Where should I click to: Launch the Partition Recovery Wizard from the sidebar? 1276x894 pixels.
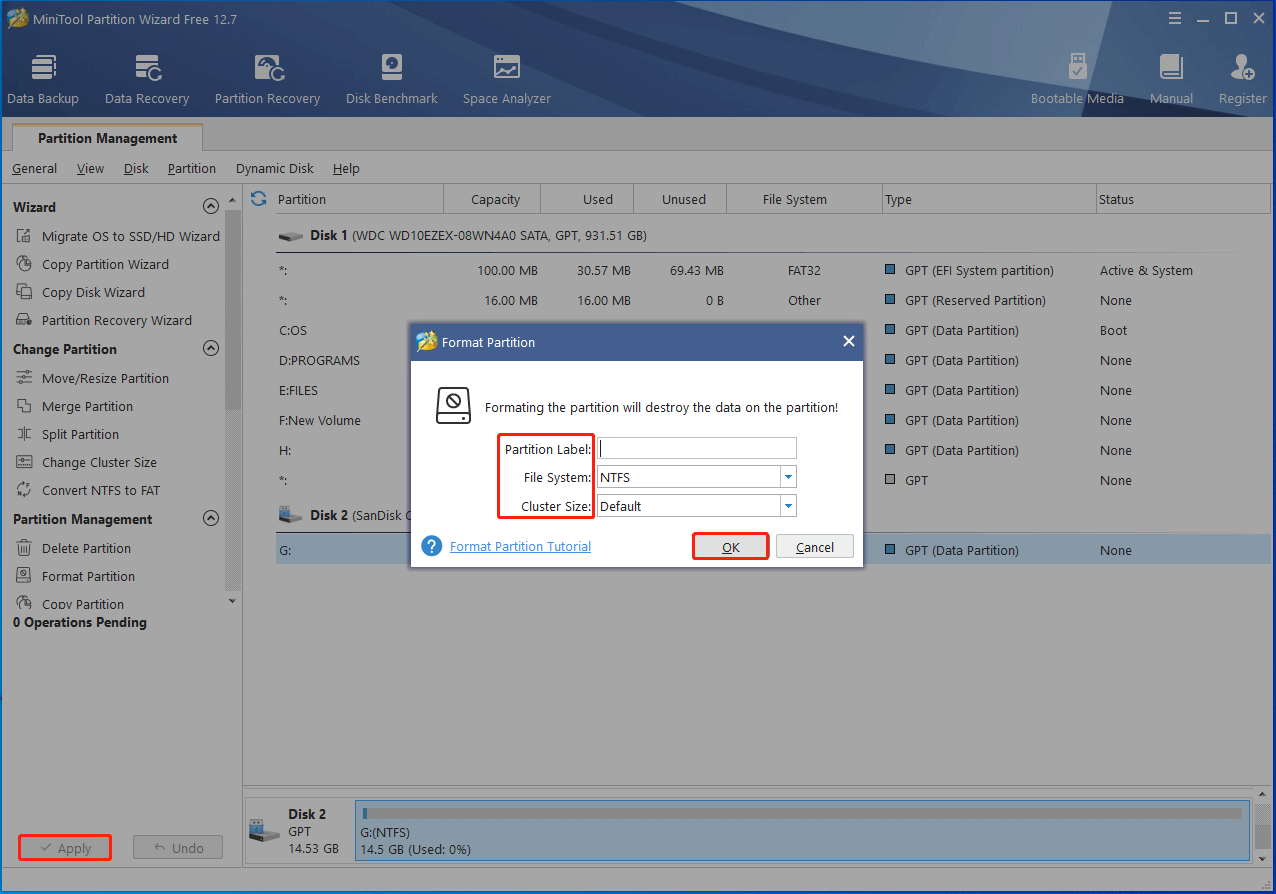(x=104, y=320)
